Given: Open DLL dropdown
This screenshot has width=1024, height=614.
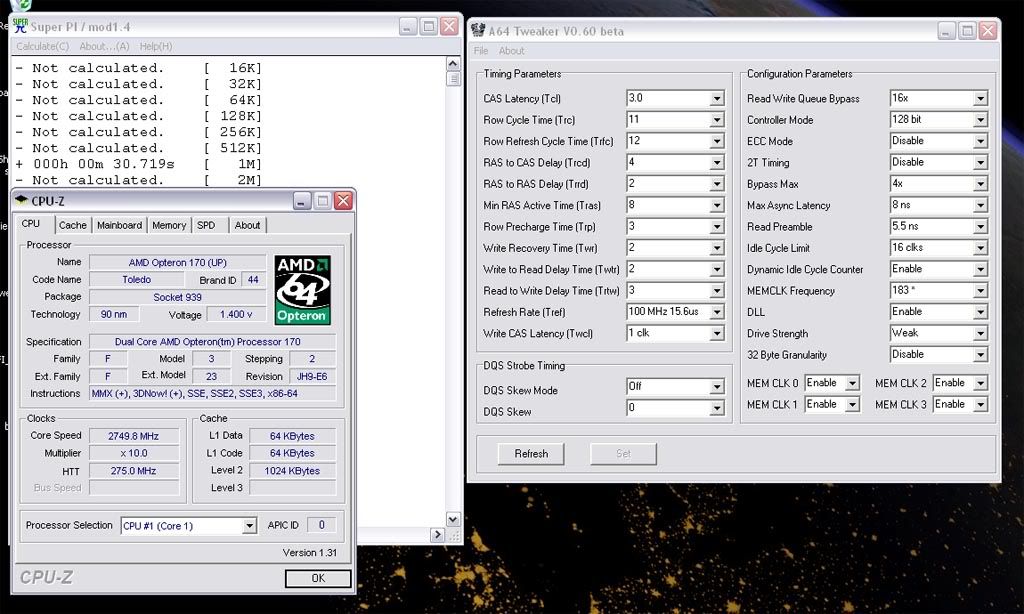Looking at the screenshot, I should tap(980, 312).
